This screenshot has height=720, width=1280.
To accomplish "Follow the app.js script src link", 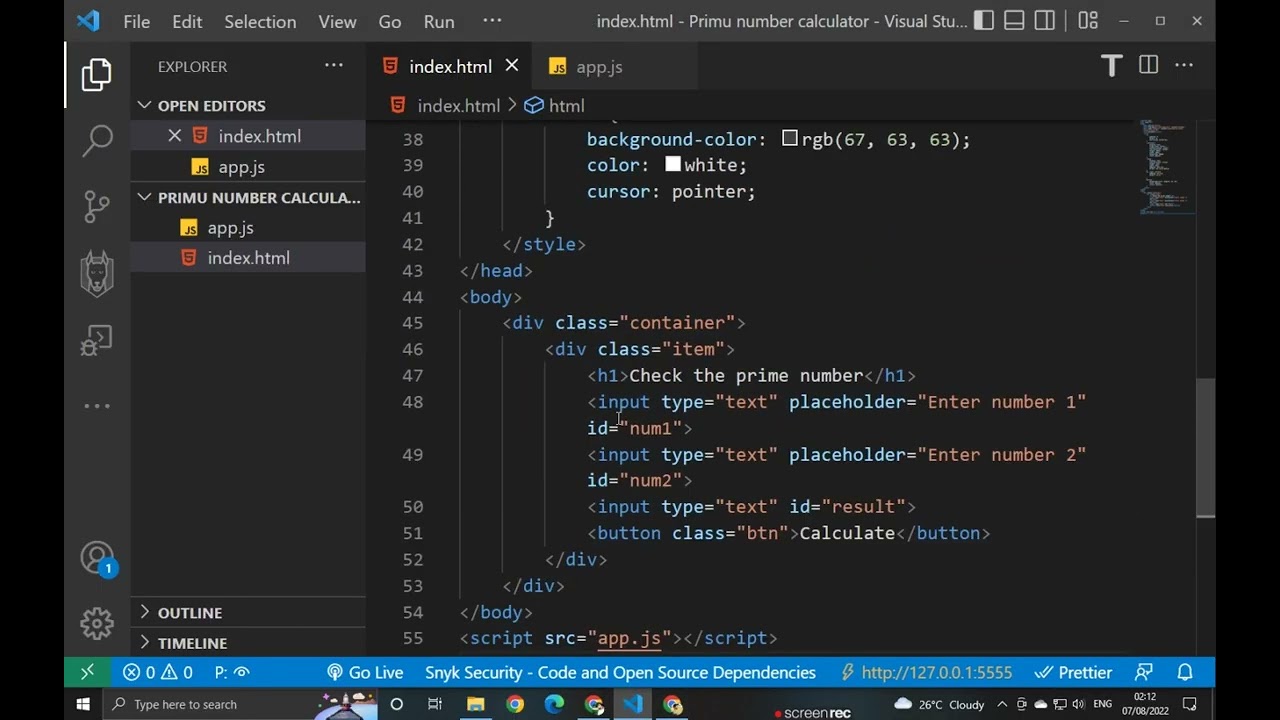I will tap(629, 638).
